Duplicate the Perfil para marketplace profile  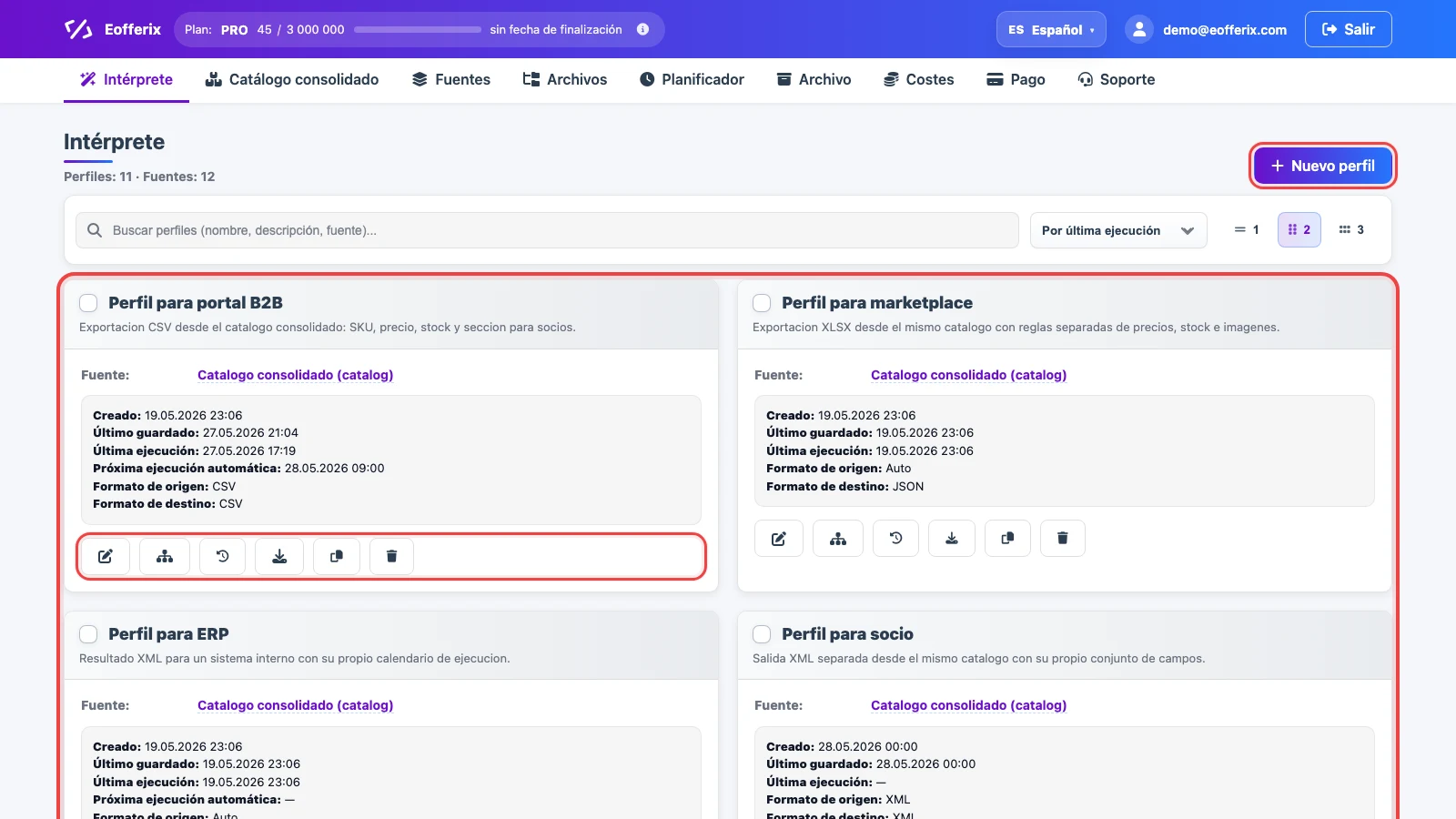pos(1007,539)
